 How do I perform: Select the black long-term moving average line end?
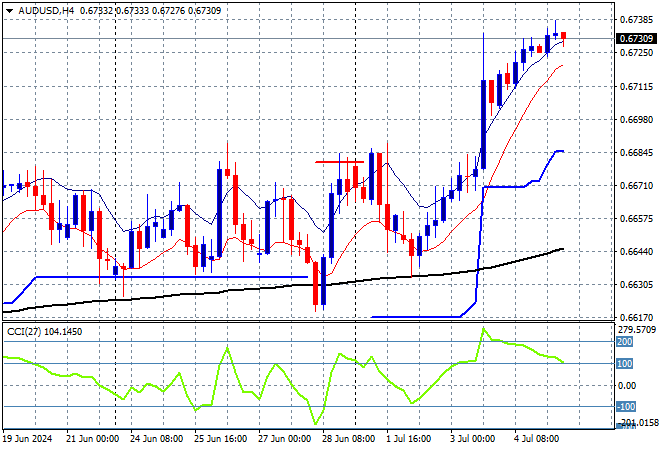click(561, 249)
